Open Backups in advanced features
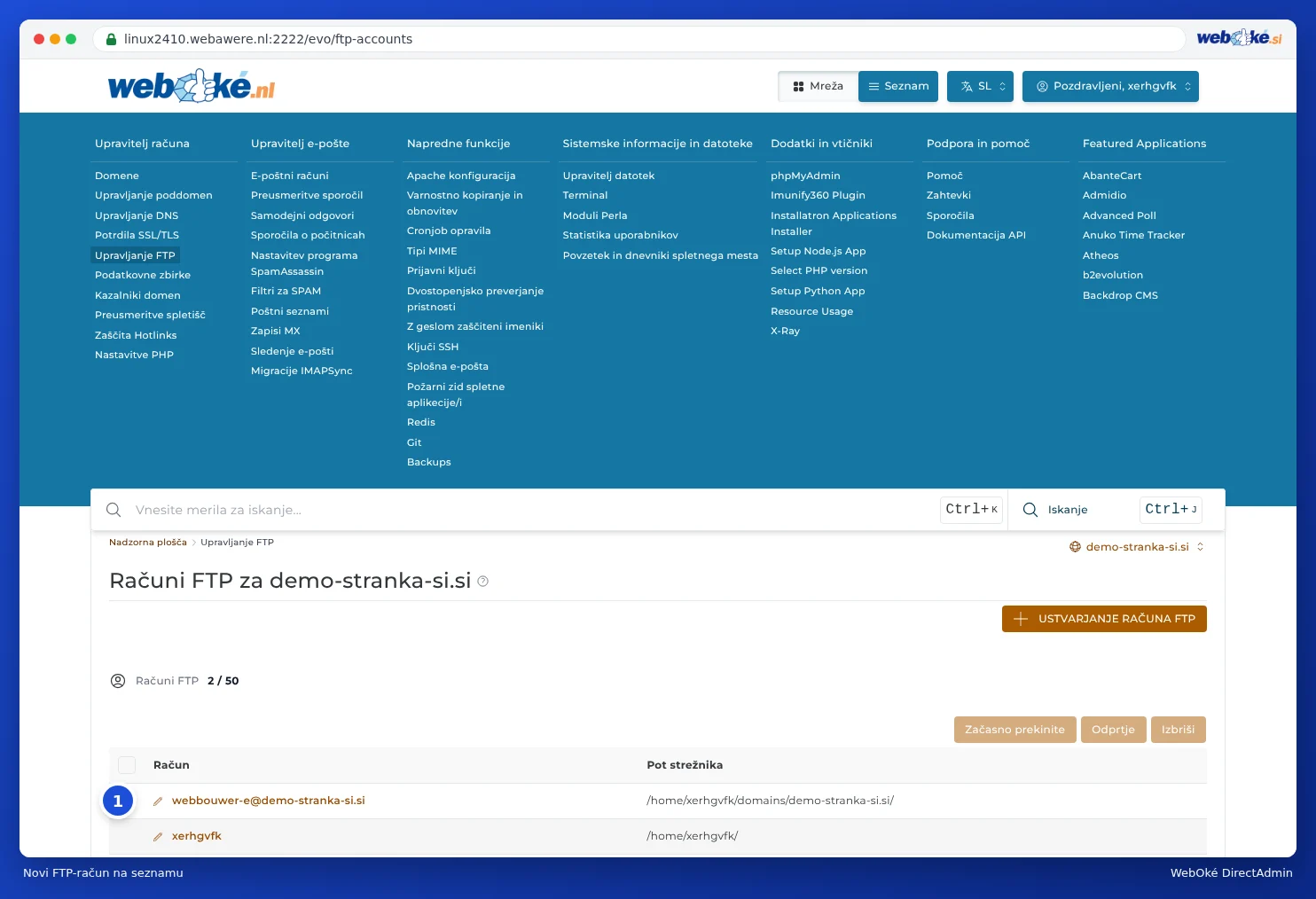Image resolution: width=1316 pixels, height=899 pixels. tap(429, 462)
